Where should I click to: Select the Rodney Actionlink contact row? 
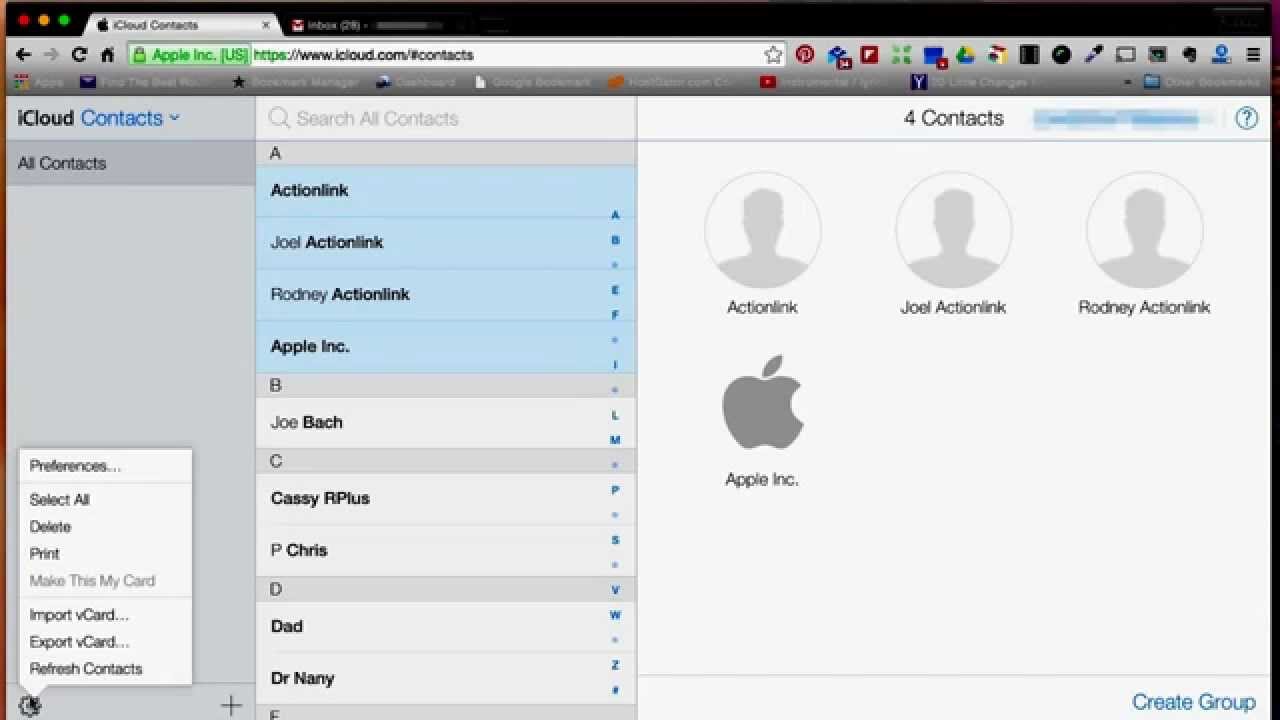(x=446, y=294)
